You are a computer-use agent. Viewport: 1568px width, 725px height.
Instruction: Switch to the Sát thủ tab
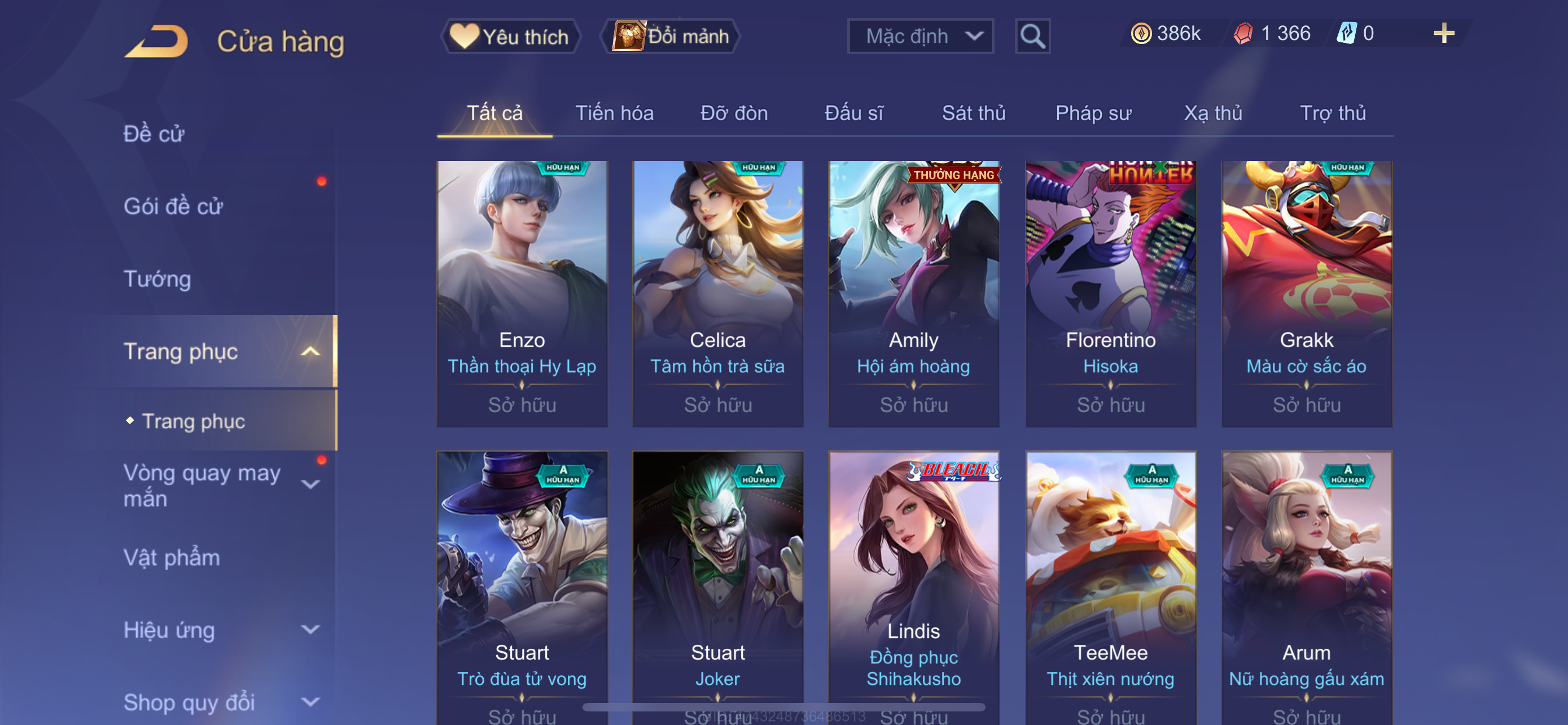(973, 113)
